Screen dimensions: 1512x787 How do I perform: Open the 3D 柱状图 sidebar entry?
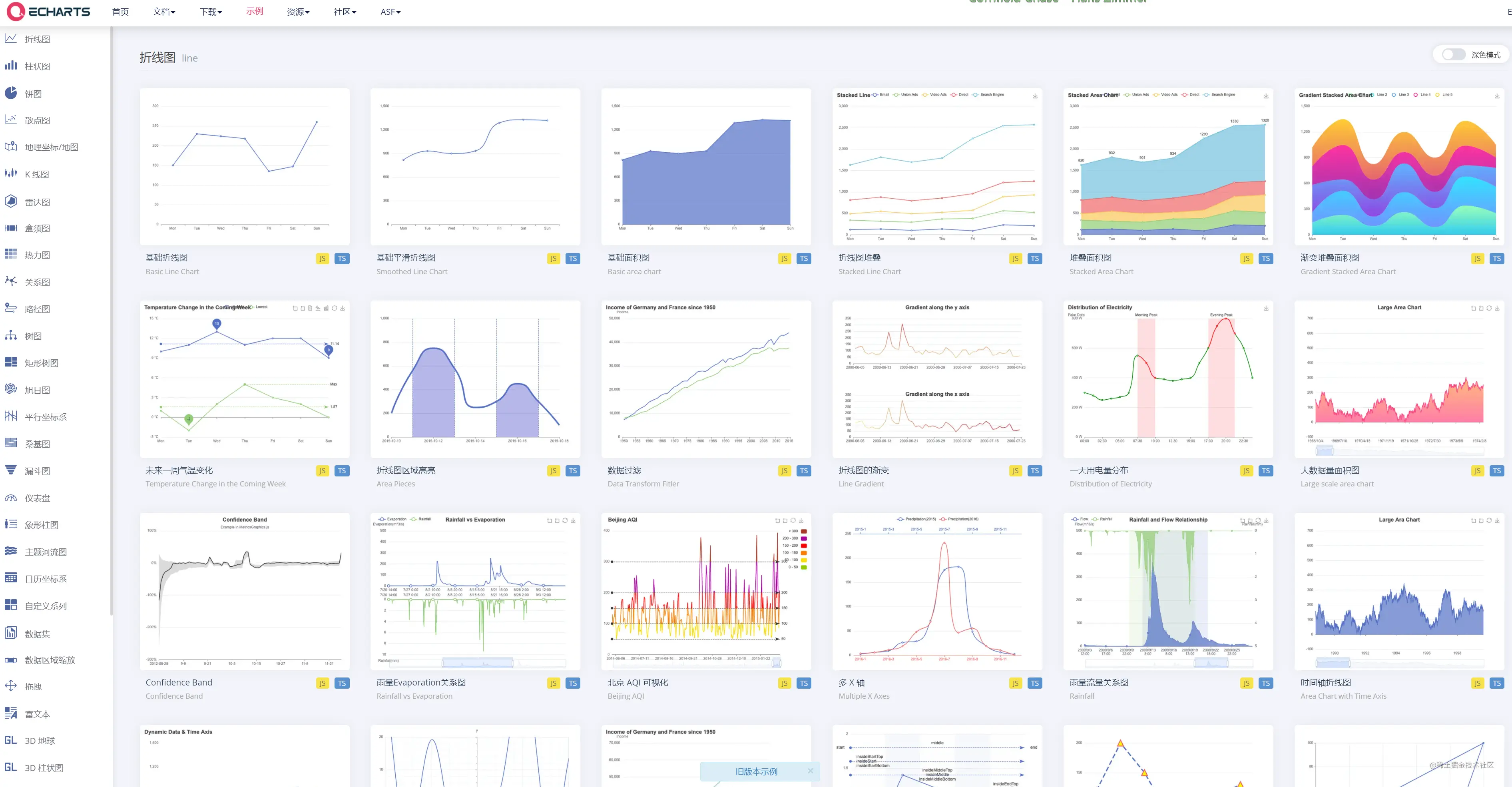click(x=44, y=768)
